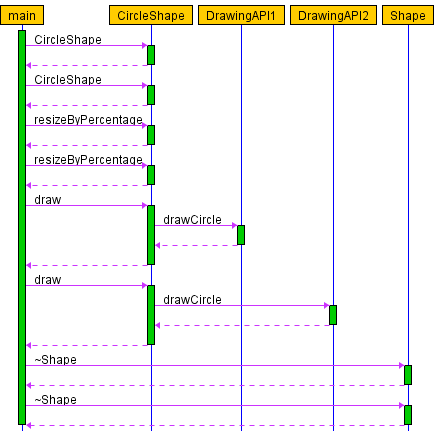
Task: Select the first resizeByPercentage message label
Action: (x=88, y=120)
